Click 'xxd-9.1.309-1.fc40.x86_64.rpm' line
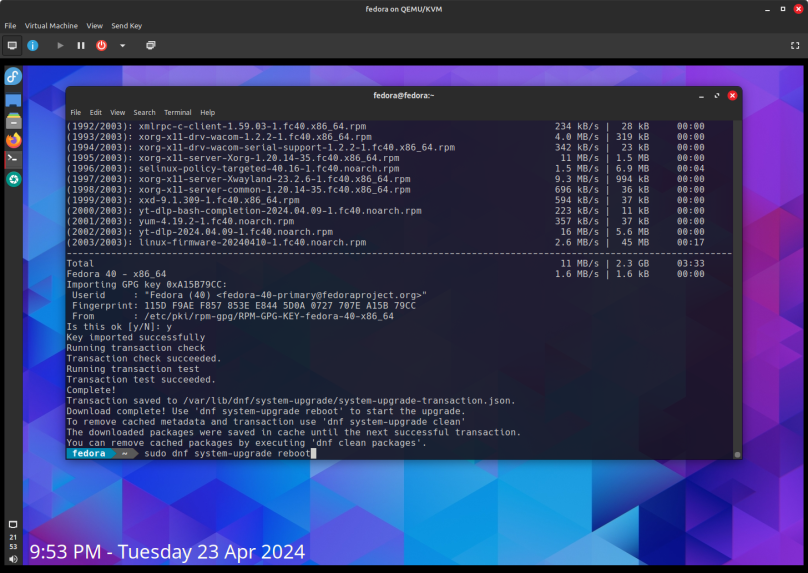Screen dimensions: 808x573 pos(219,200)
